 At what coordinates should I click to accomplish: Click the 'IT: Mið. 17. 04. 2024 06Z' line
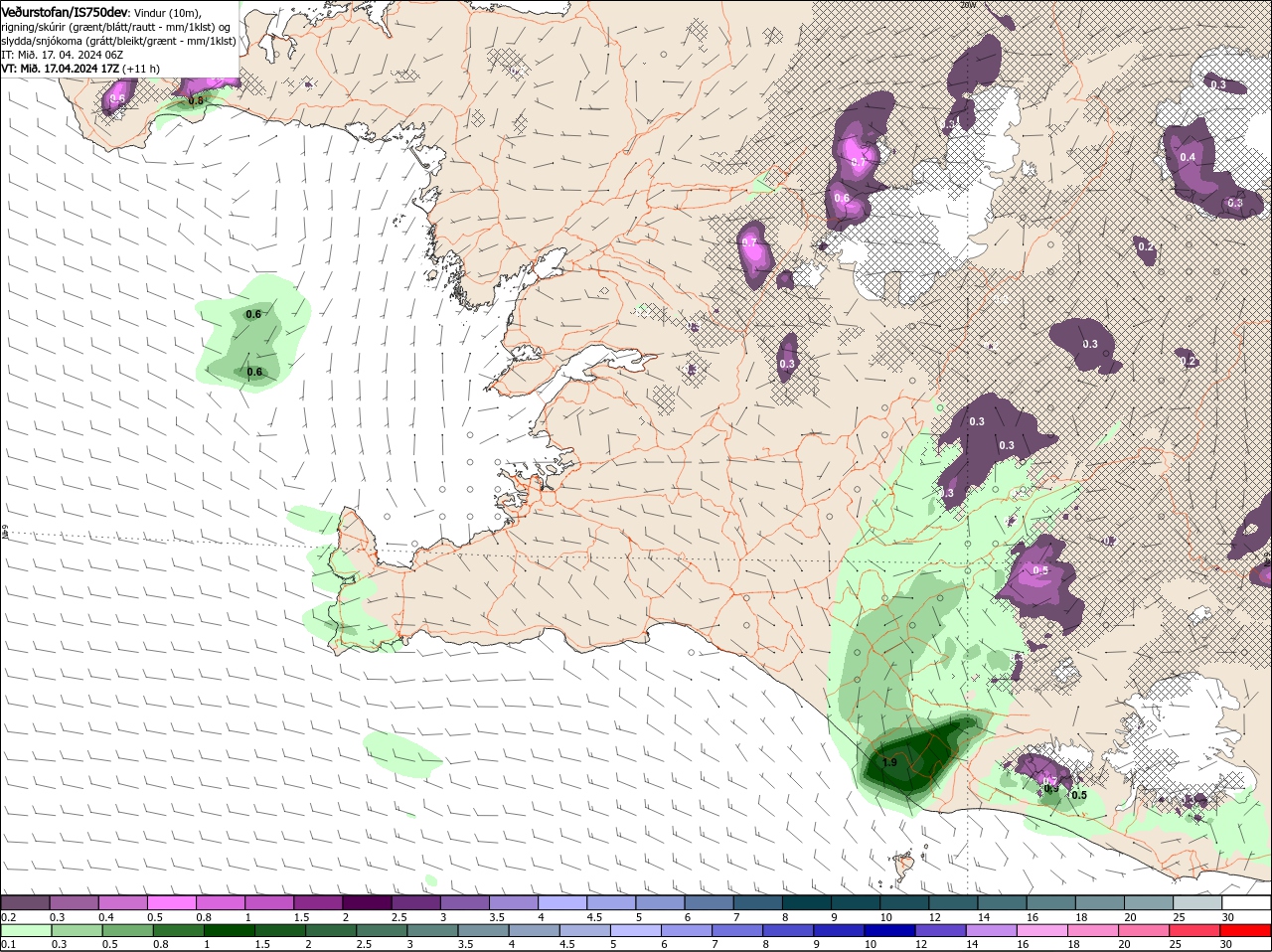click(x=61, y=55)
